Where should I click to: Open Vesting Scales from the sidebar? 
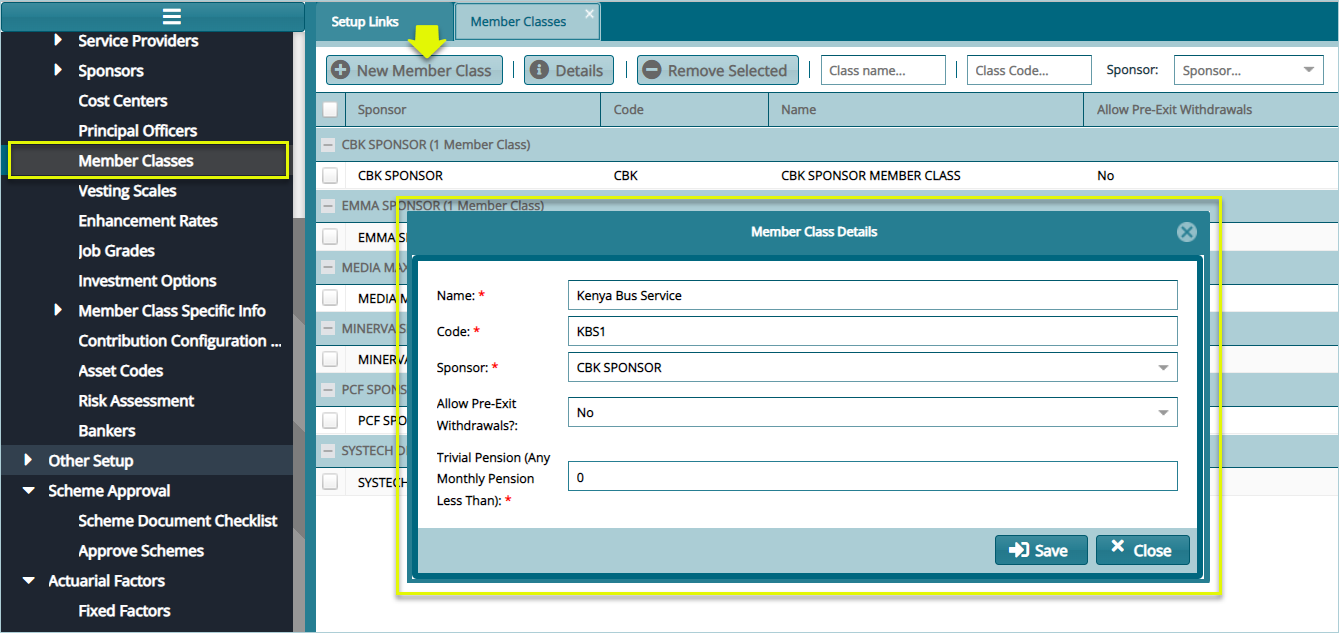tap(127, 191)
